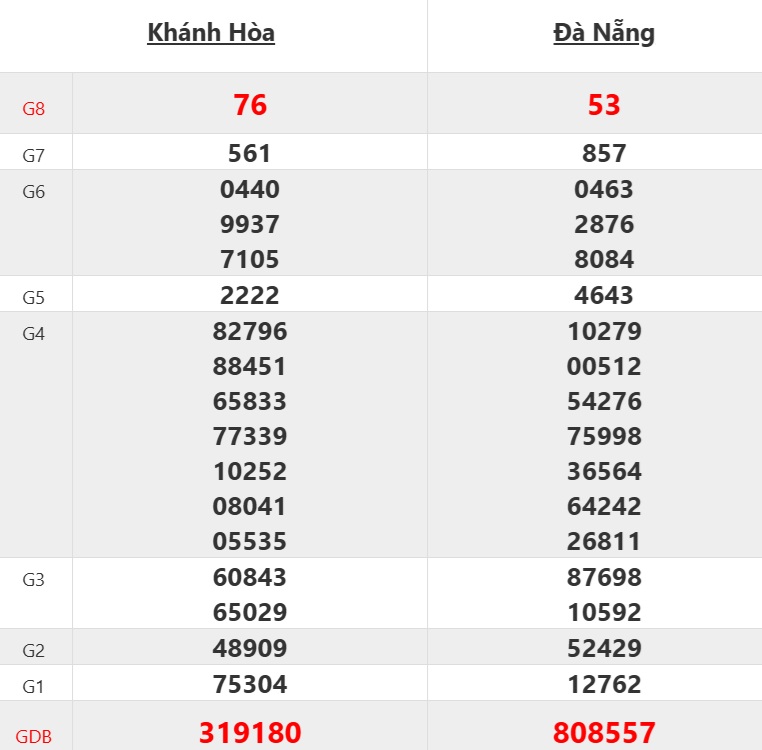Click the G2 prize row label

[x=34, y=651]
